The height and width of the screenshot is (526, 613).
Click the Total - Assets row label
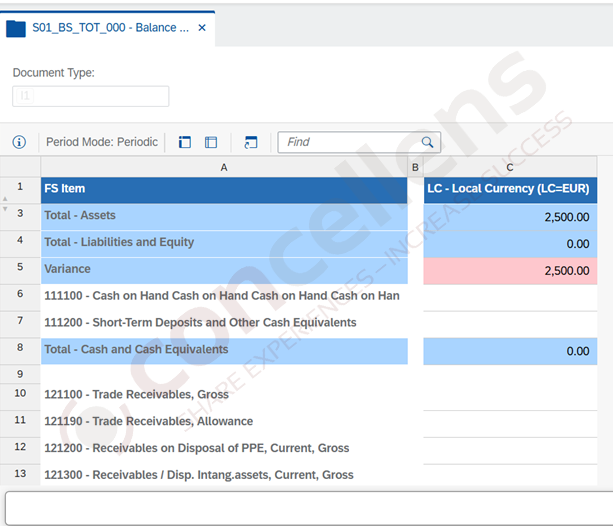[80, 216]
